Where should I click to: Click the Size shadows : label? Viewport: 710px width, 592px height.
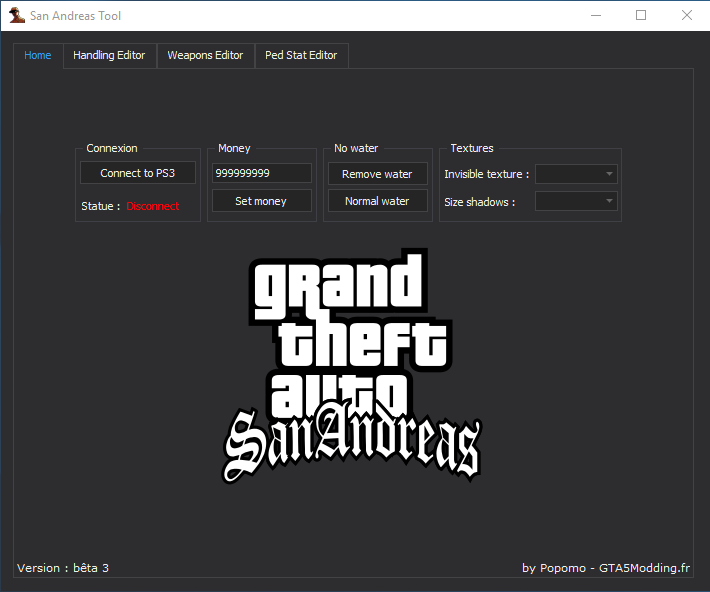click(480, 202)
